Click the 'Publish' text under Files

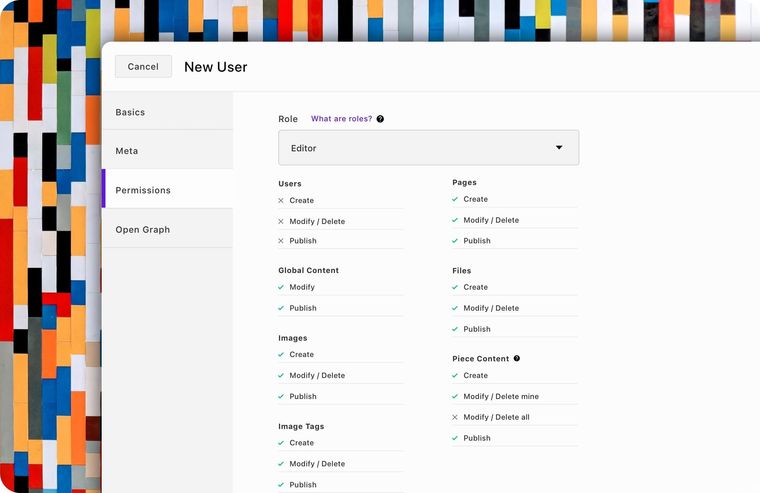pyautogui.click(x=477, y=329)
